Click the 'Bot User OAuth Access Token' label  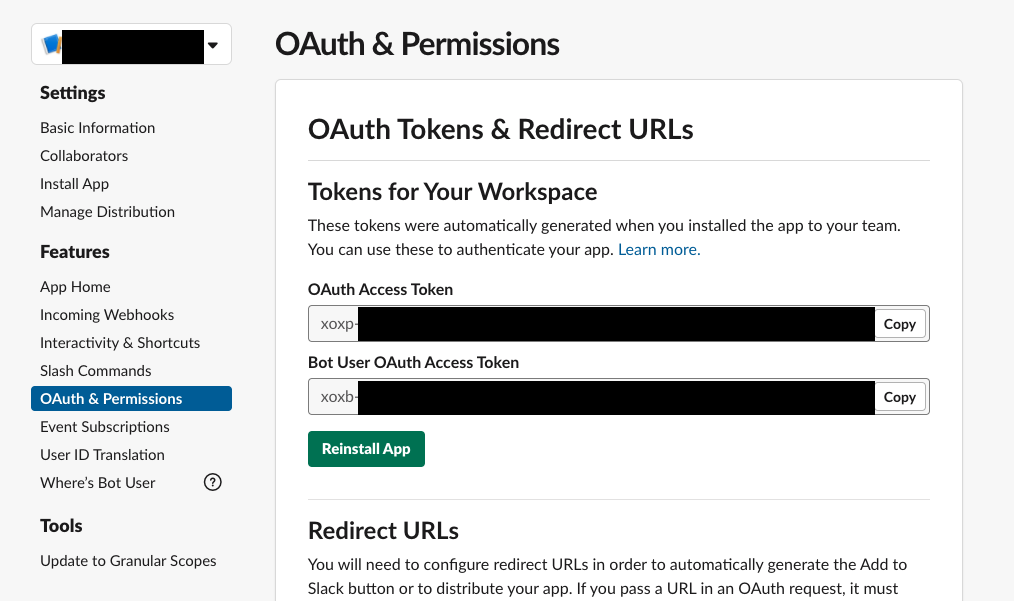pyautogui.click(x=413, y=362)
